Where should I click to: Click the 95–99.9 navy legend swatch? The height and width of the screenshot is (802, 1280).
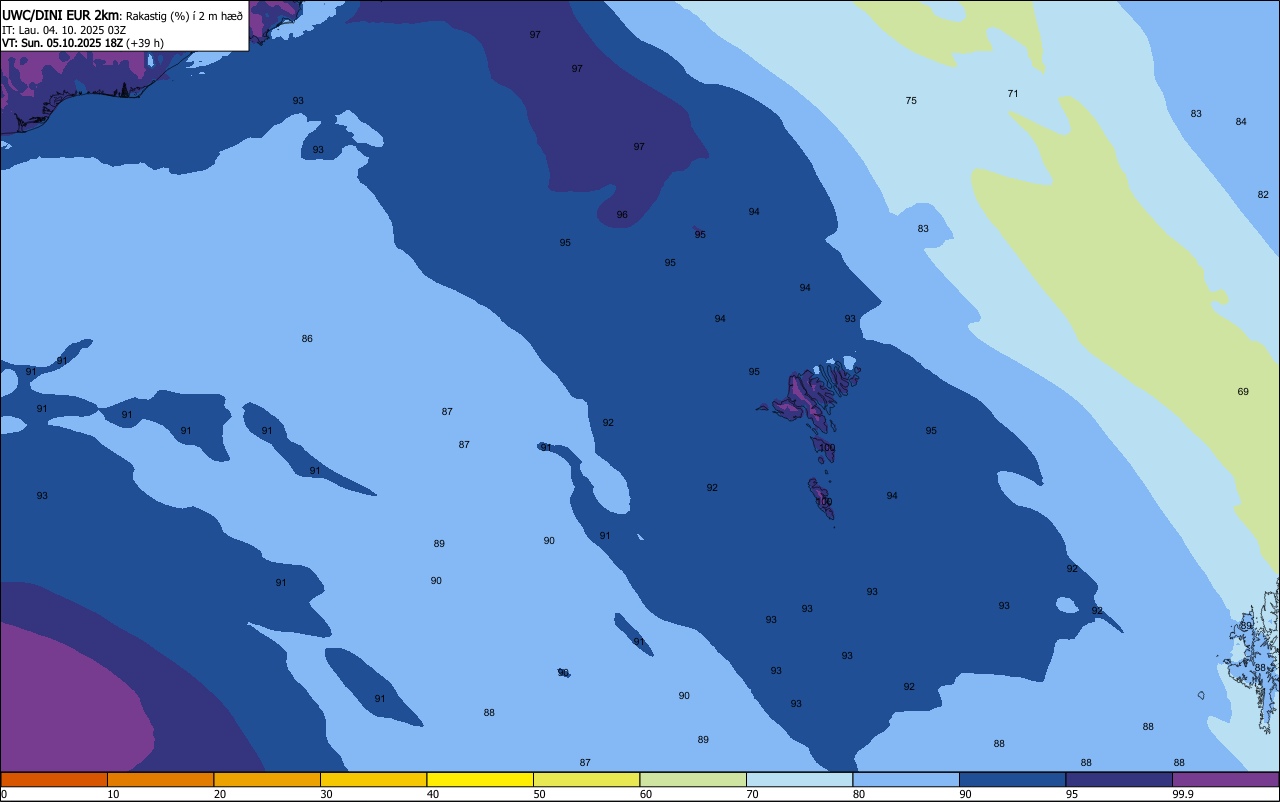pyautogui.click(x=1119, y=779)
